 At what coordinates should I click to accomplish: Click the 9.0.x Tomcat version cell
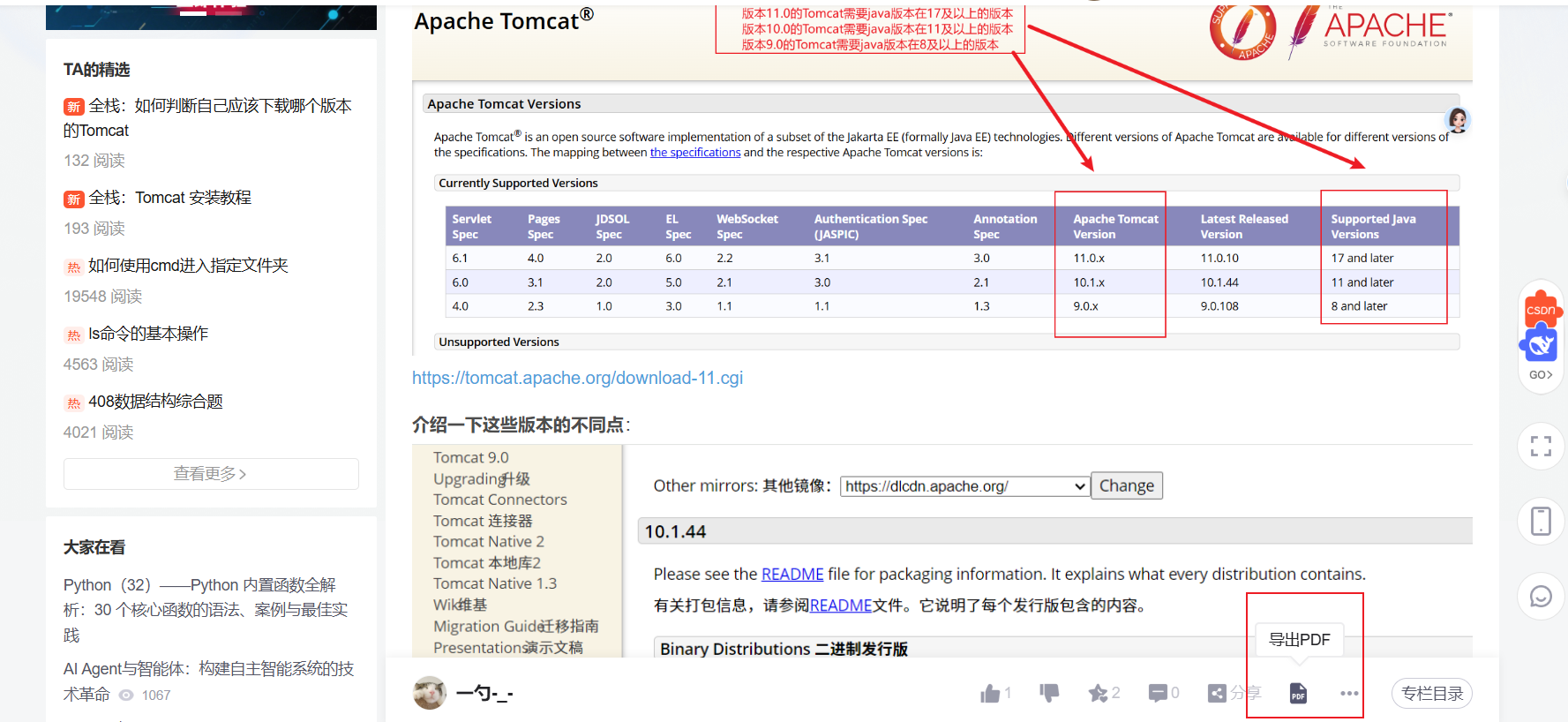pos(1085,306)
